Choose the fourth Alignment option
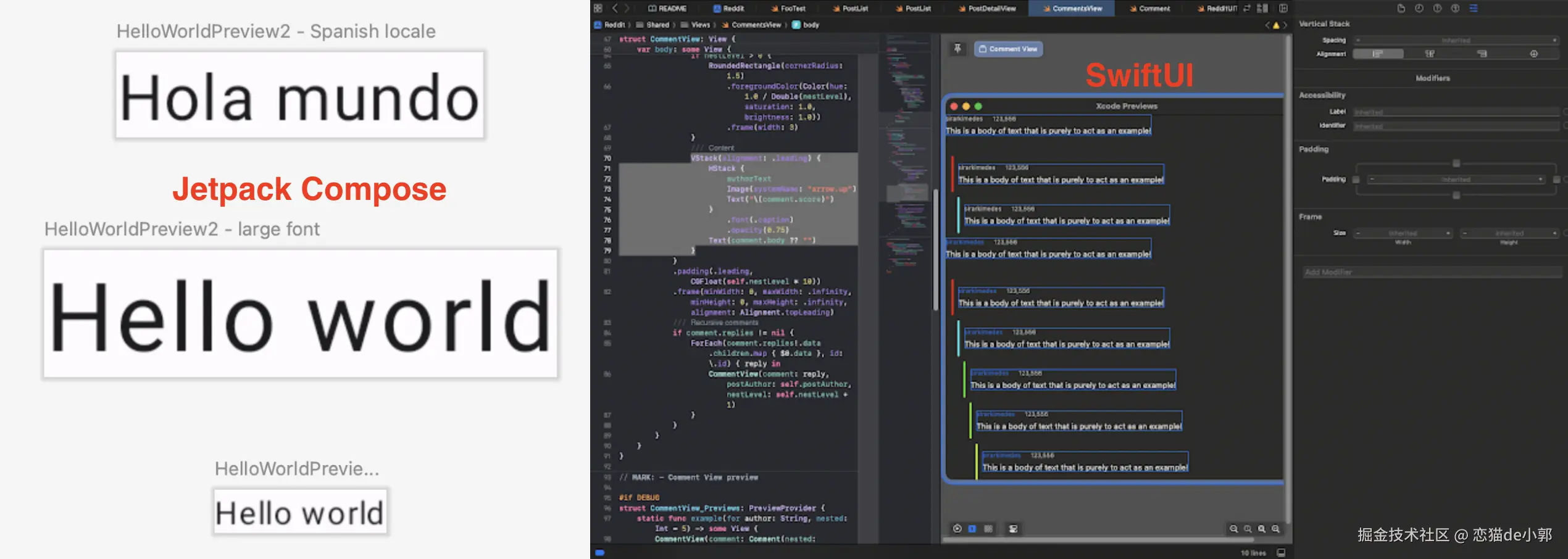This screenshot has width=1568, height=559. [x=1534, y=54]
